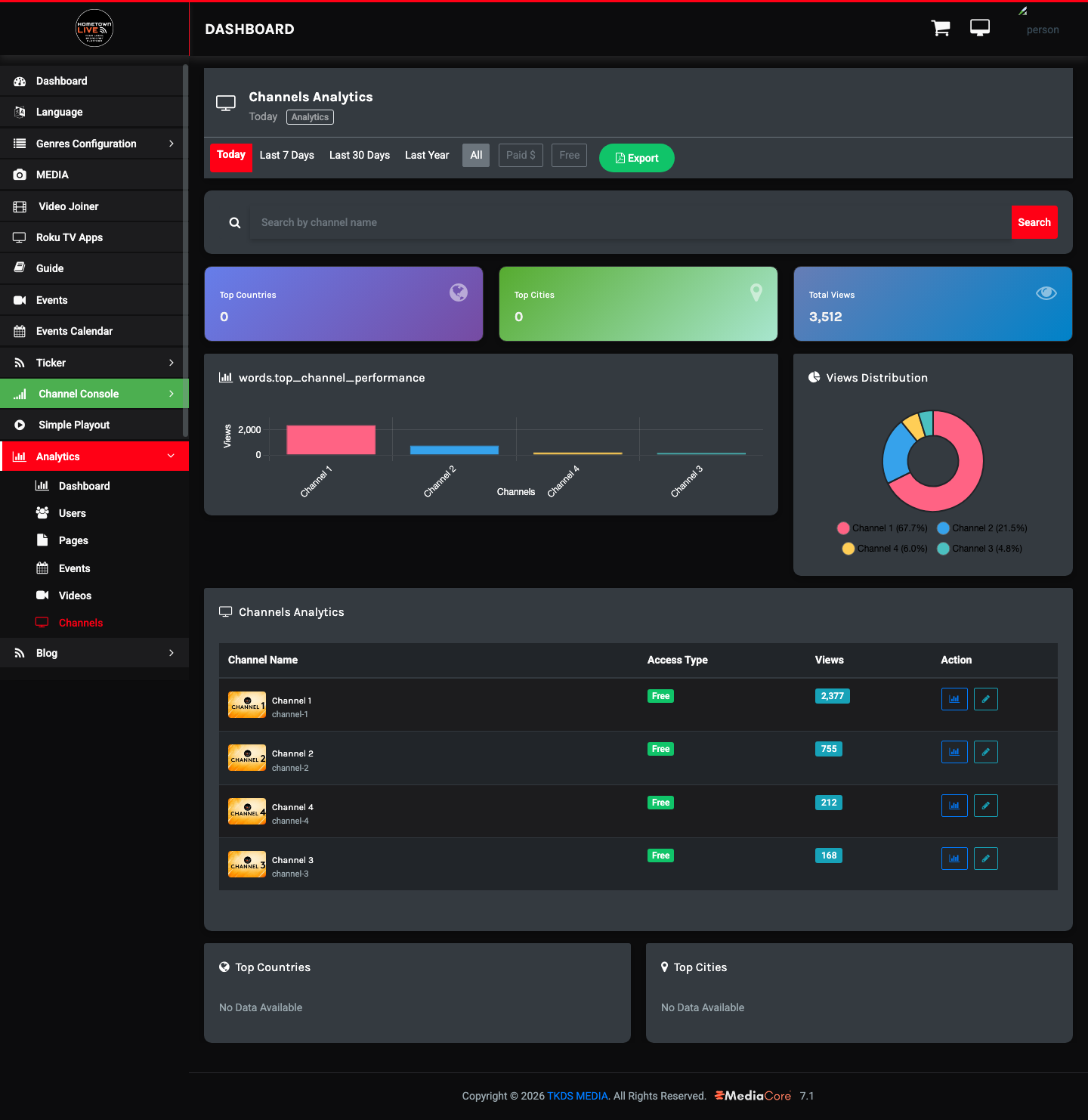Screen dimensions: 1088x1120
Task: Open the Analytics Users icon
Action: [x=42, y=513]
